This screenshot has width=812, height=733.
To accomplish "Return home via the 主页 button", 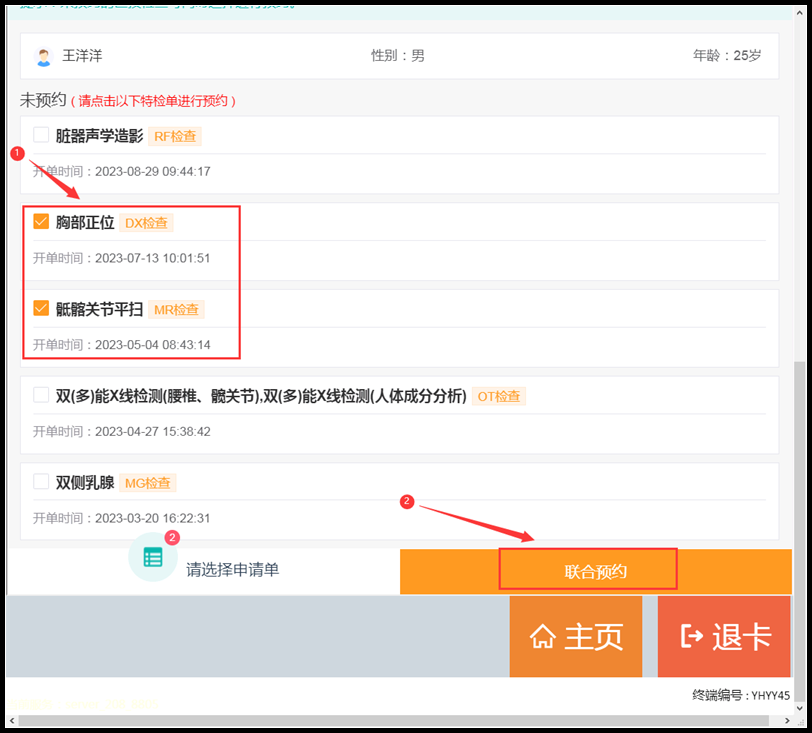I will point(576,637).
